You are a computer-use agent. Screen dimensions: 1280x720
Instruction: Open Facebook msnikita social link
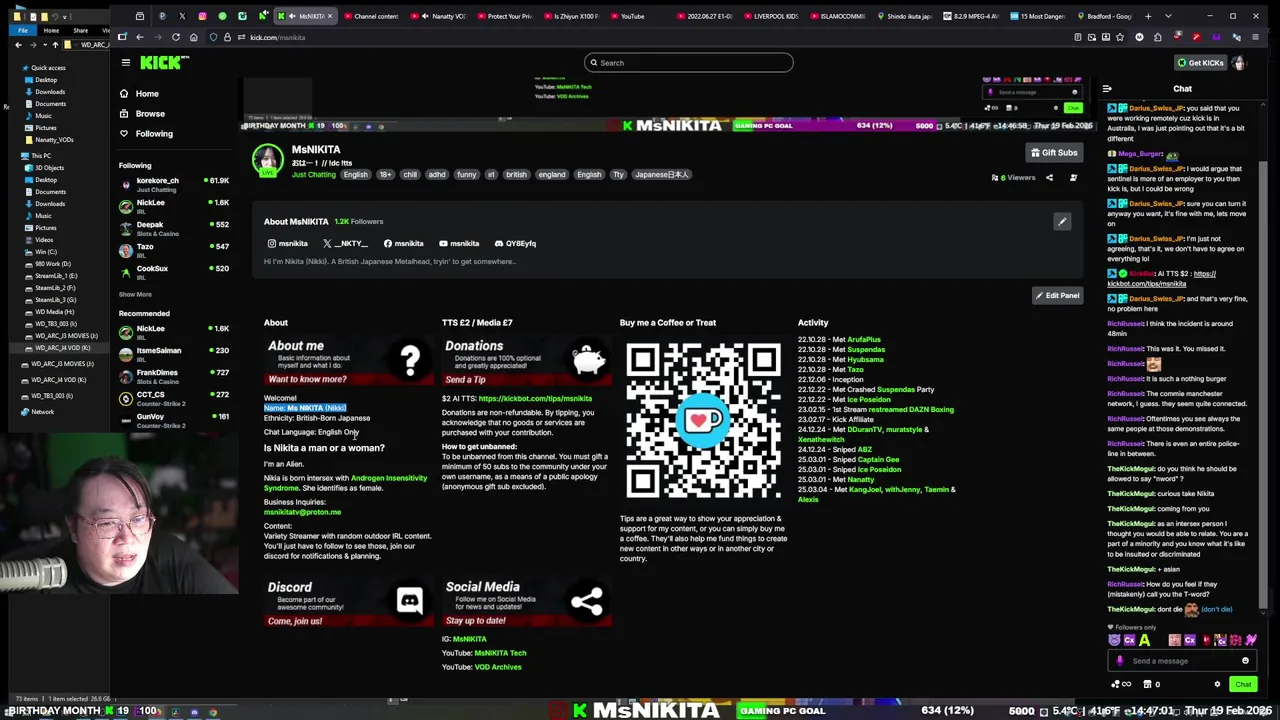pyautogui.click(x=403, y=243)
